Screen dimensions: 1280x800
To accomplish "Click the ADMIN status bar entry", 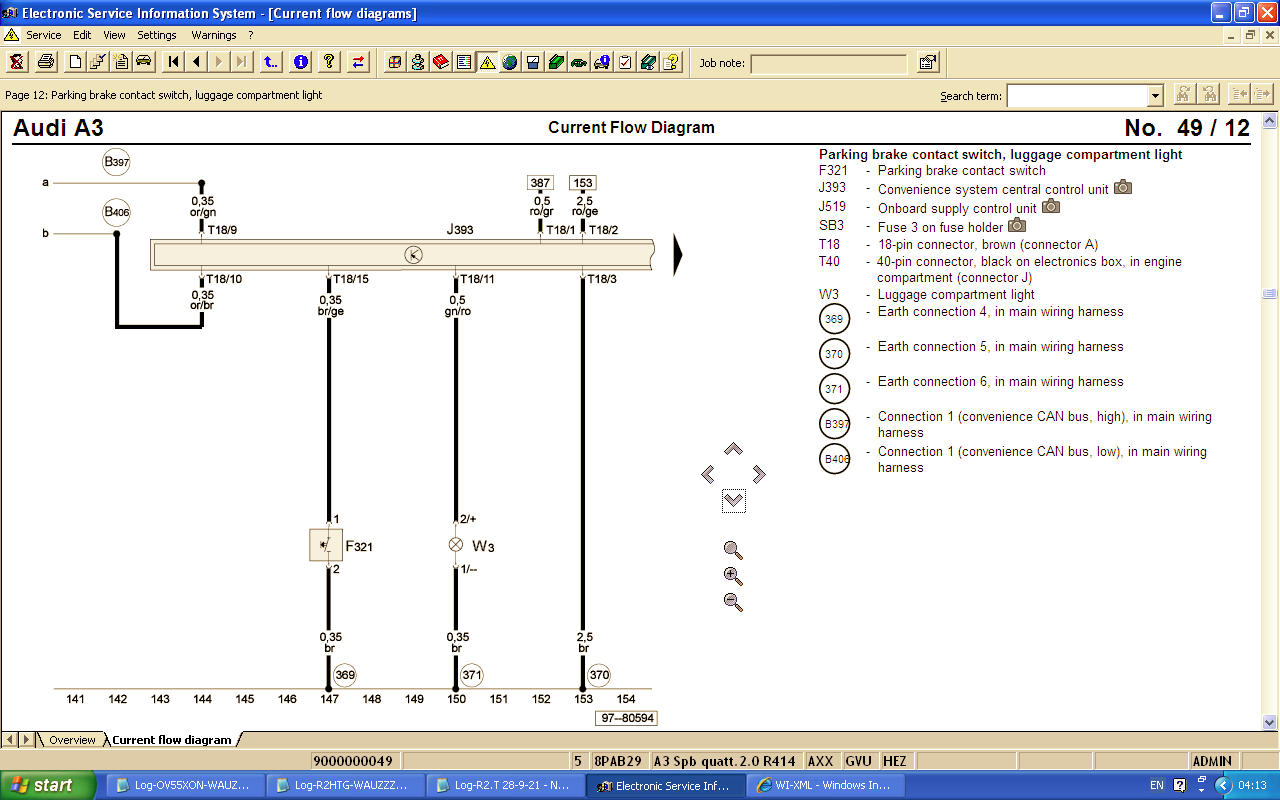I will 1212,761.
